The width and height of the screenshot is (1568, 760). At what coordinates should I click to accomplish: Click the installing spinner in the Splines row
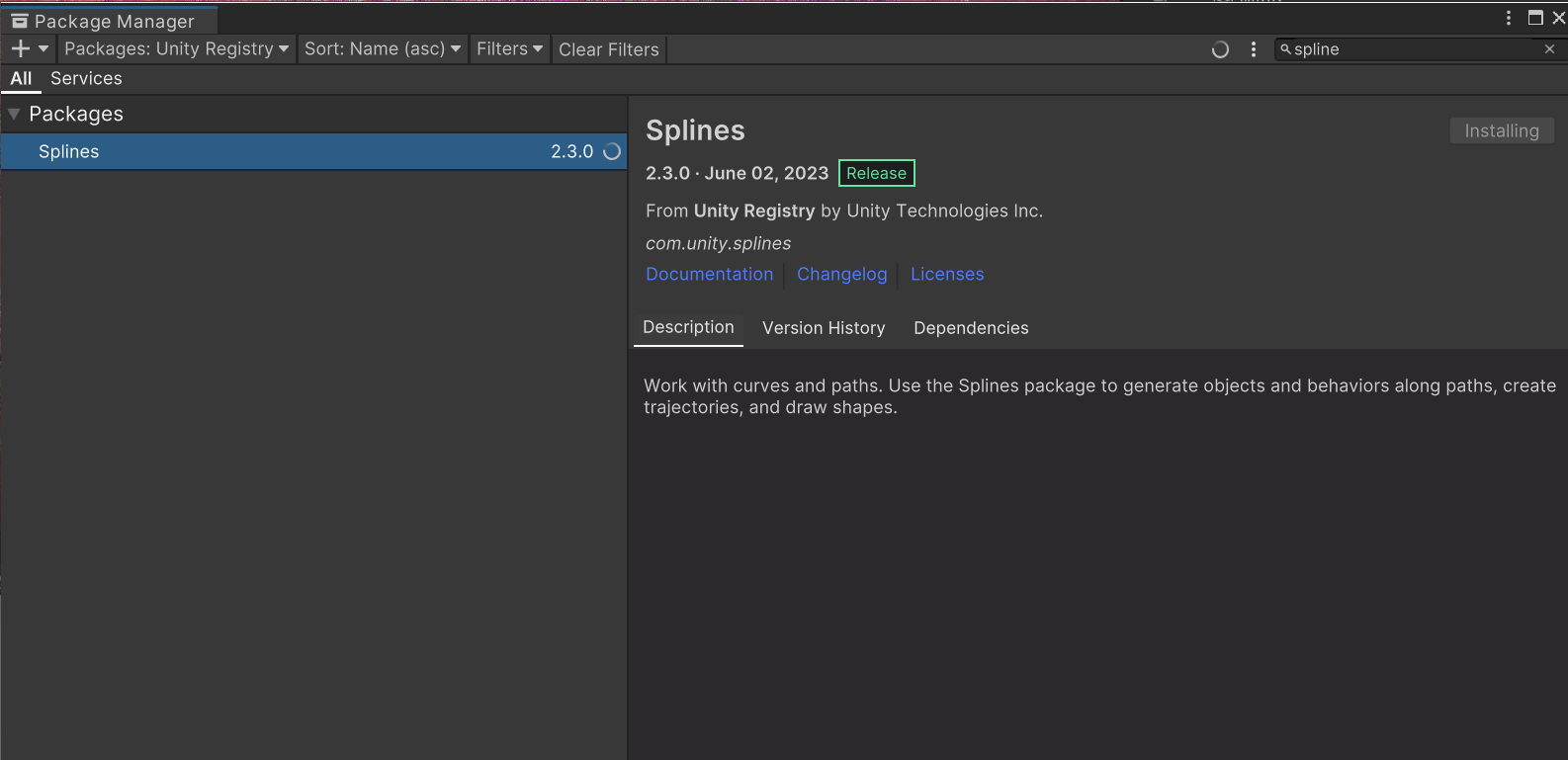coord(612,151)
